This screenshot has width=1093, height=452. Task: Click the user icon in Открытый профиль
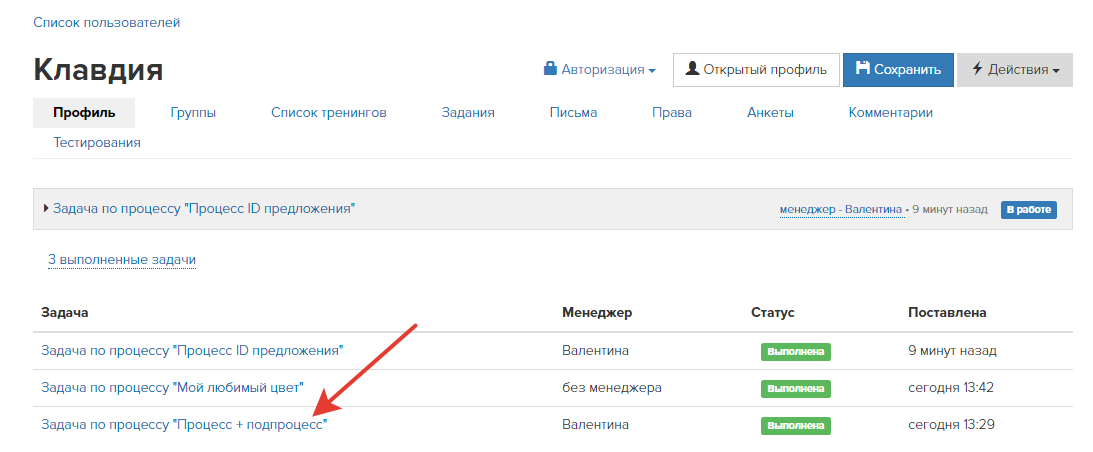692,68
